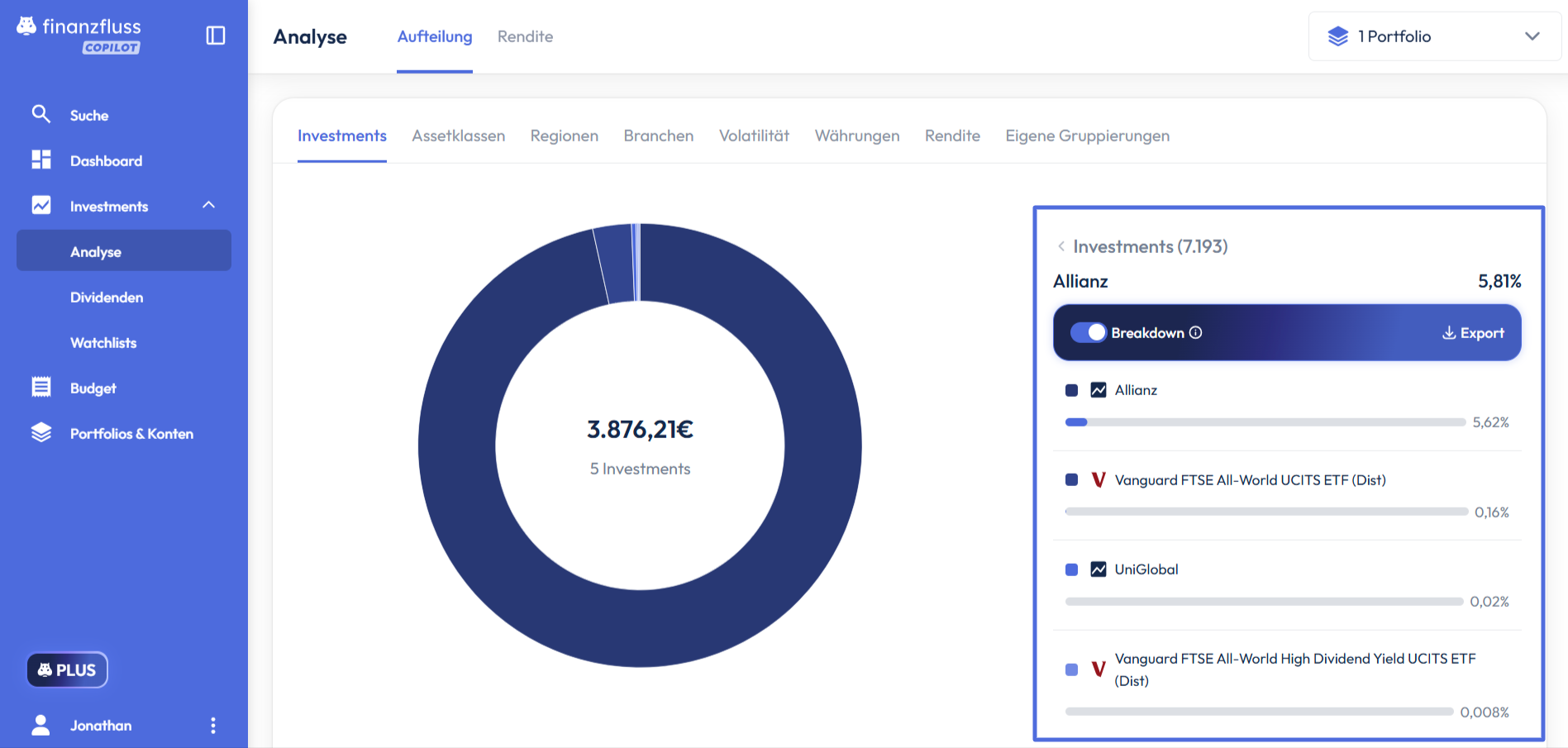The width and height of the screenshot is (1568, 748).
Task: Click the High Dividend Yield UCITS ETF name
Action: pyautogui.click(x=1295, y=669)
